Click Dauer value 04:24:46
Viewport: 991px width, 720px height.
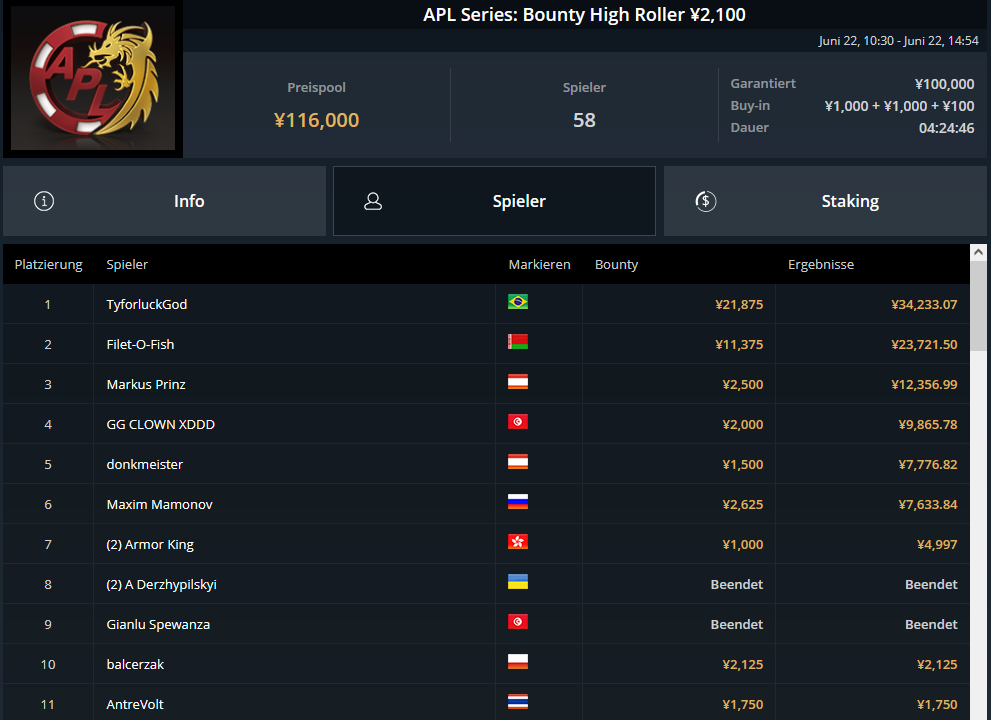pyautogui.click(x=946, y=128)
